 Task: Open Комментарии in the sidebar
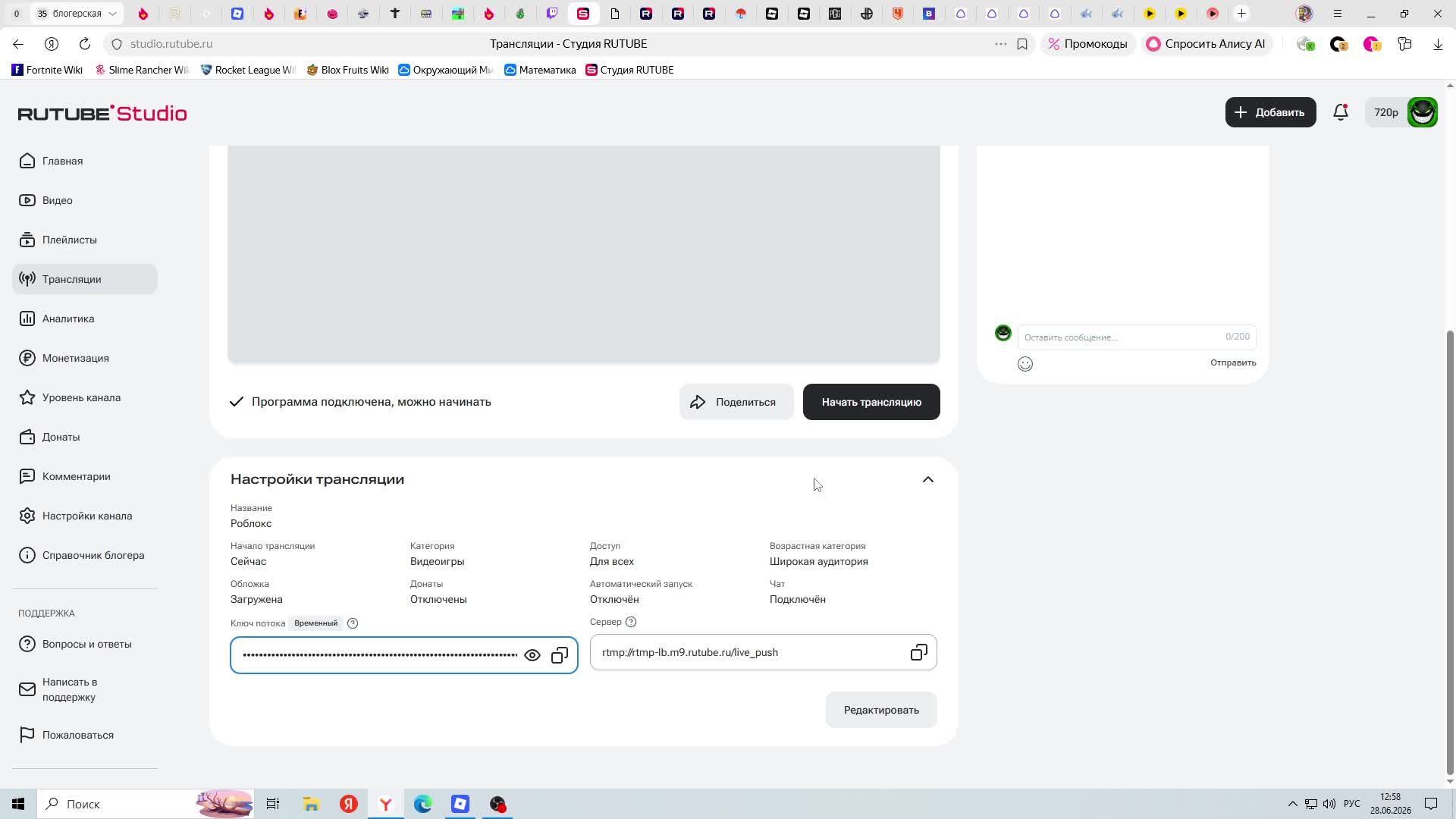pyautogui.click(x=85, y=476)
